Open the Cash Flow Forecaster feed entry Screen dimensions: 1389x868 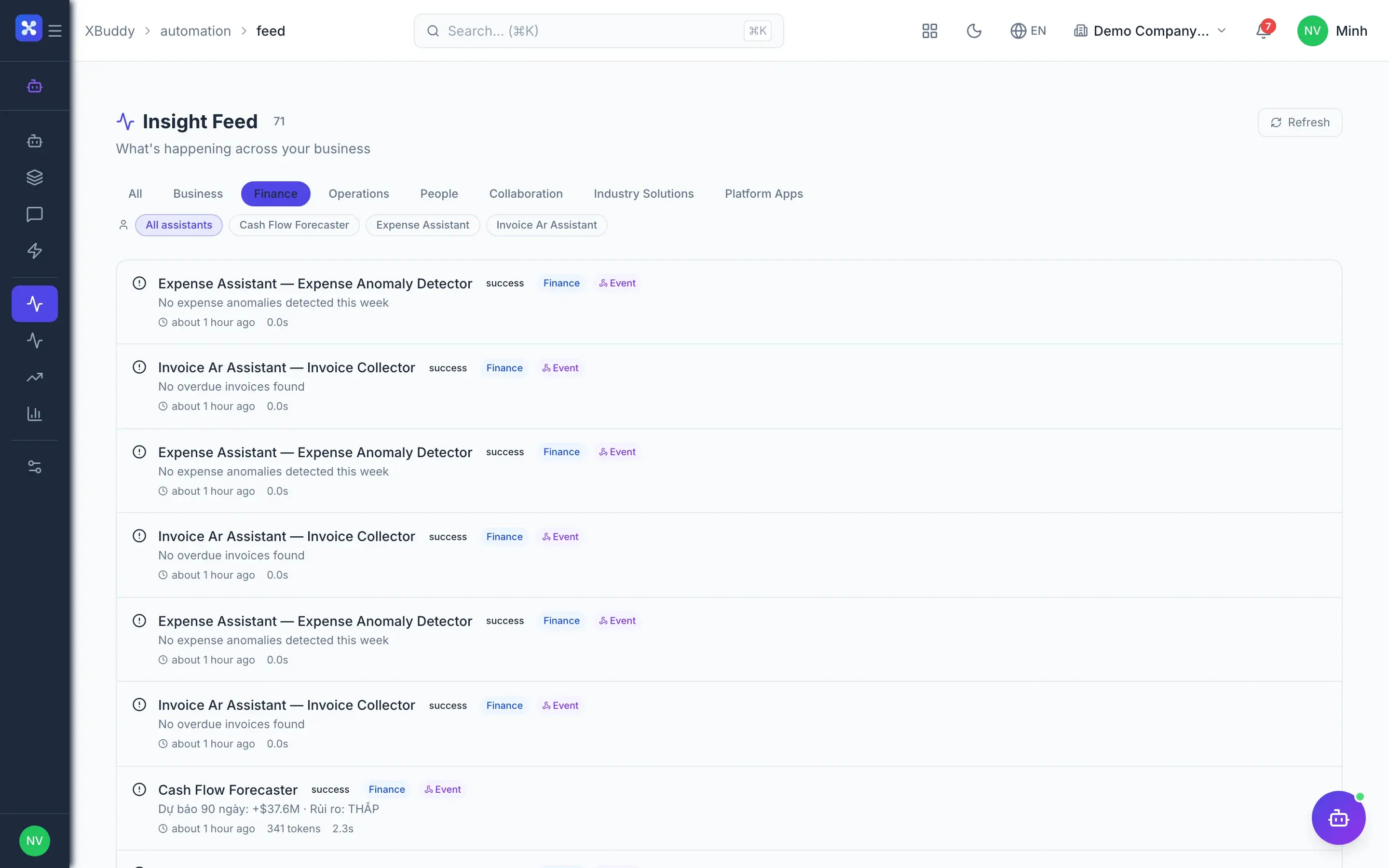[x=729, y=808]
